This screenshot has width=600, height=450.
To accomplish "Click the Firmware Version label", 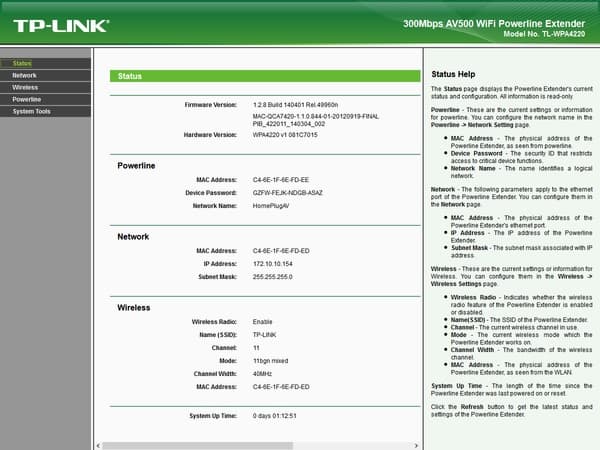I will (x=210, y=105).
